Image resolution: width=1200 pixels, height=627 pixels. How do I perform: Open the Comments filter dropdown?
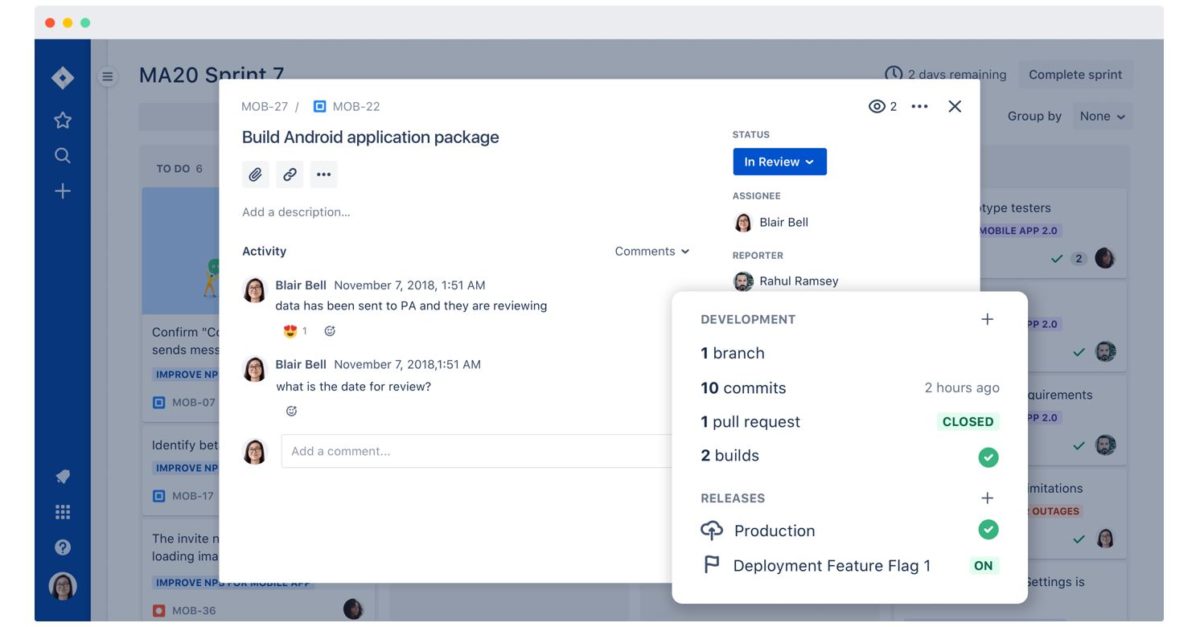(x=651, y=251)
